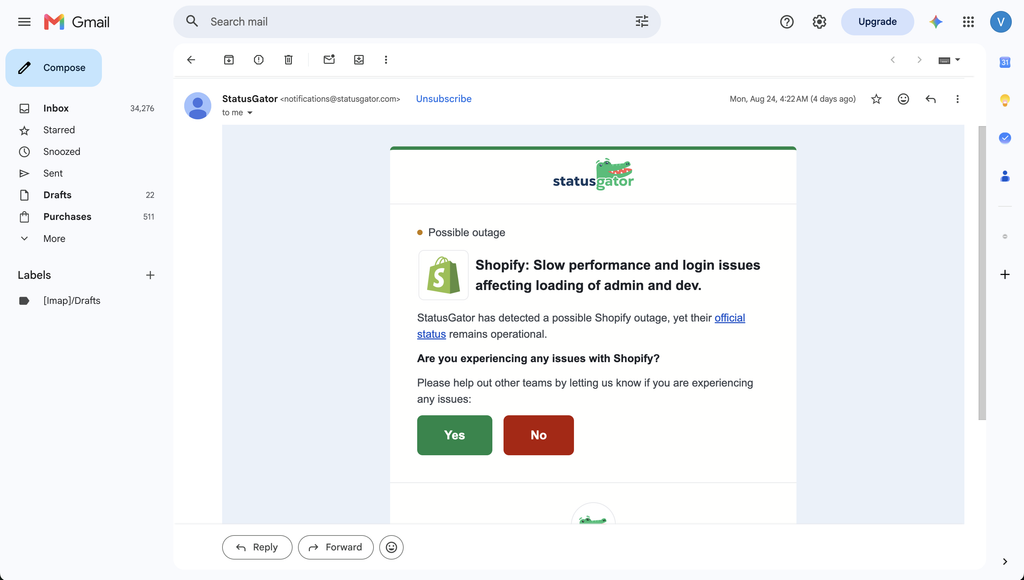Mark the email as unread

(x=329, y=60)
